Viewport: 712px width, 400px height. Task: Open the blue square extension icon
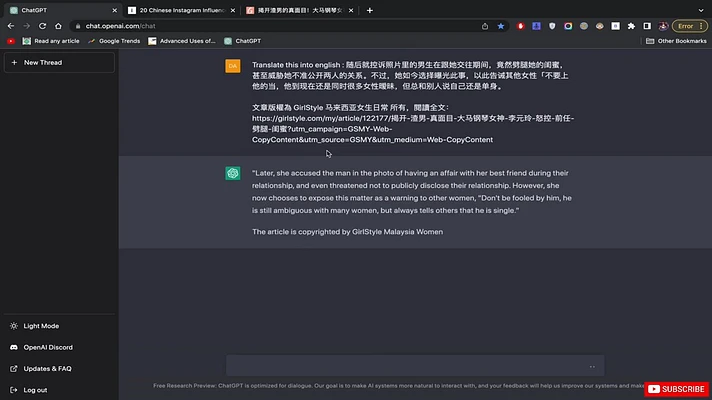(536, 26)
